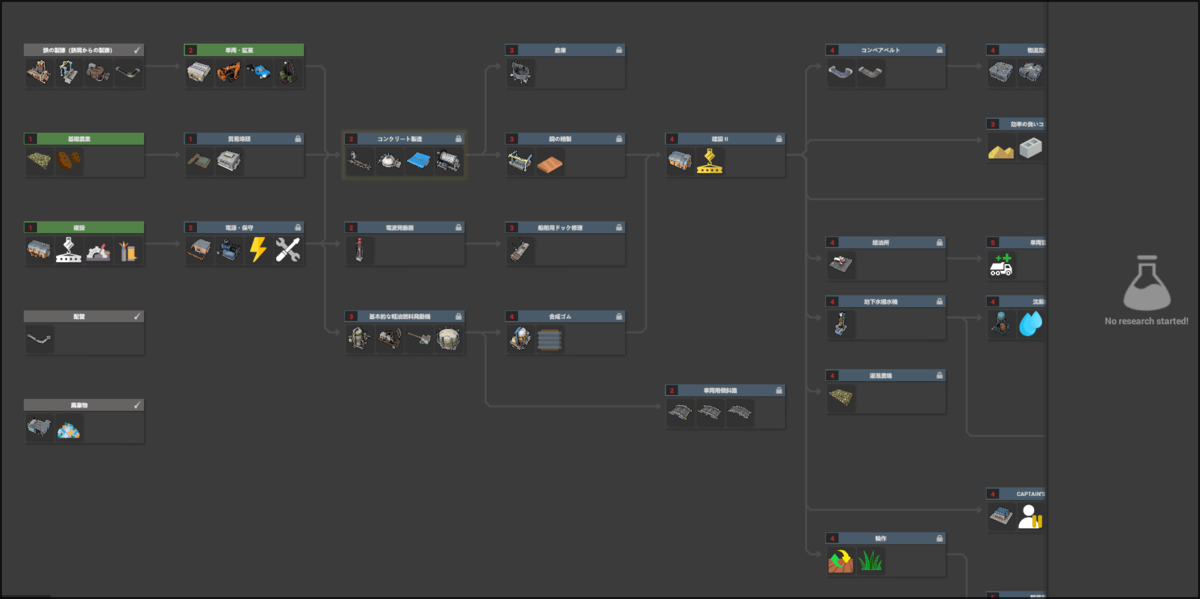Screen dimensions: 1200x599
Task: Select the radio tower icon
Action: (x=360, y=251)
